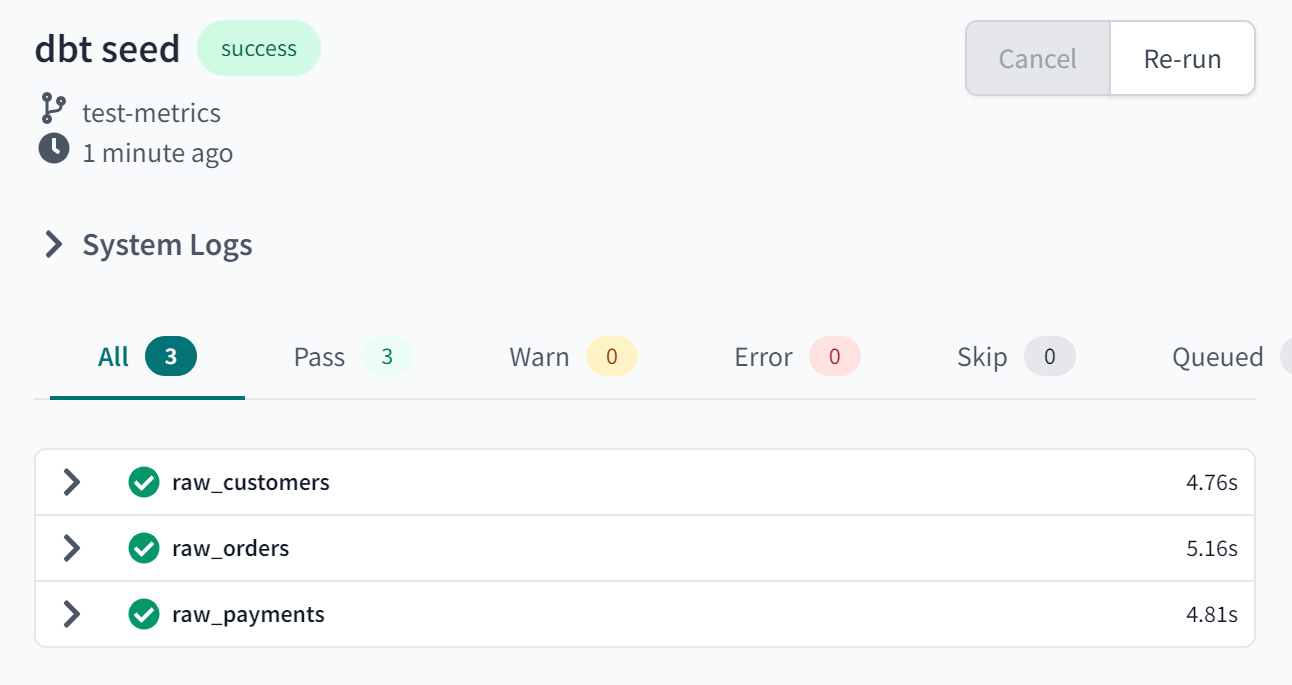Image resolution: width=1292 pixels, height=685 pixels.
Task: Click the Re-run button
Action: [1183, 58]
